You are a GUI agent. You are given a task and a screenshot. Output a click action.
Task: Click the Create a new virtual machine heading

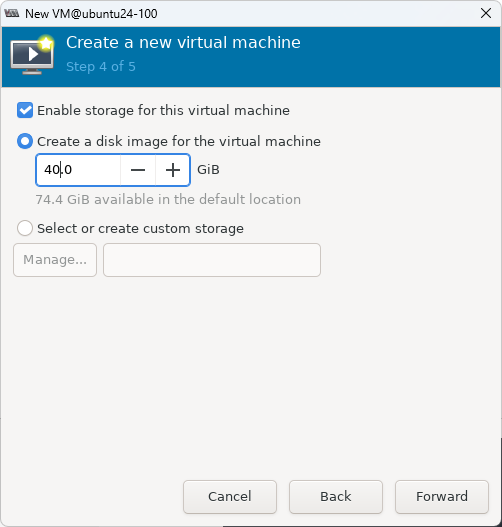point(183,43)
